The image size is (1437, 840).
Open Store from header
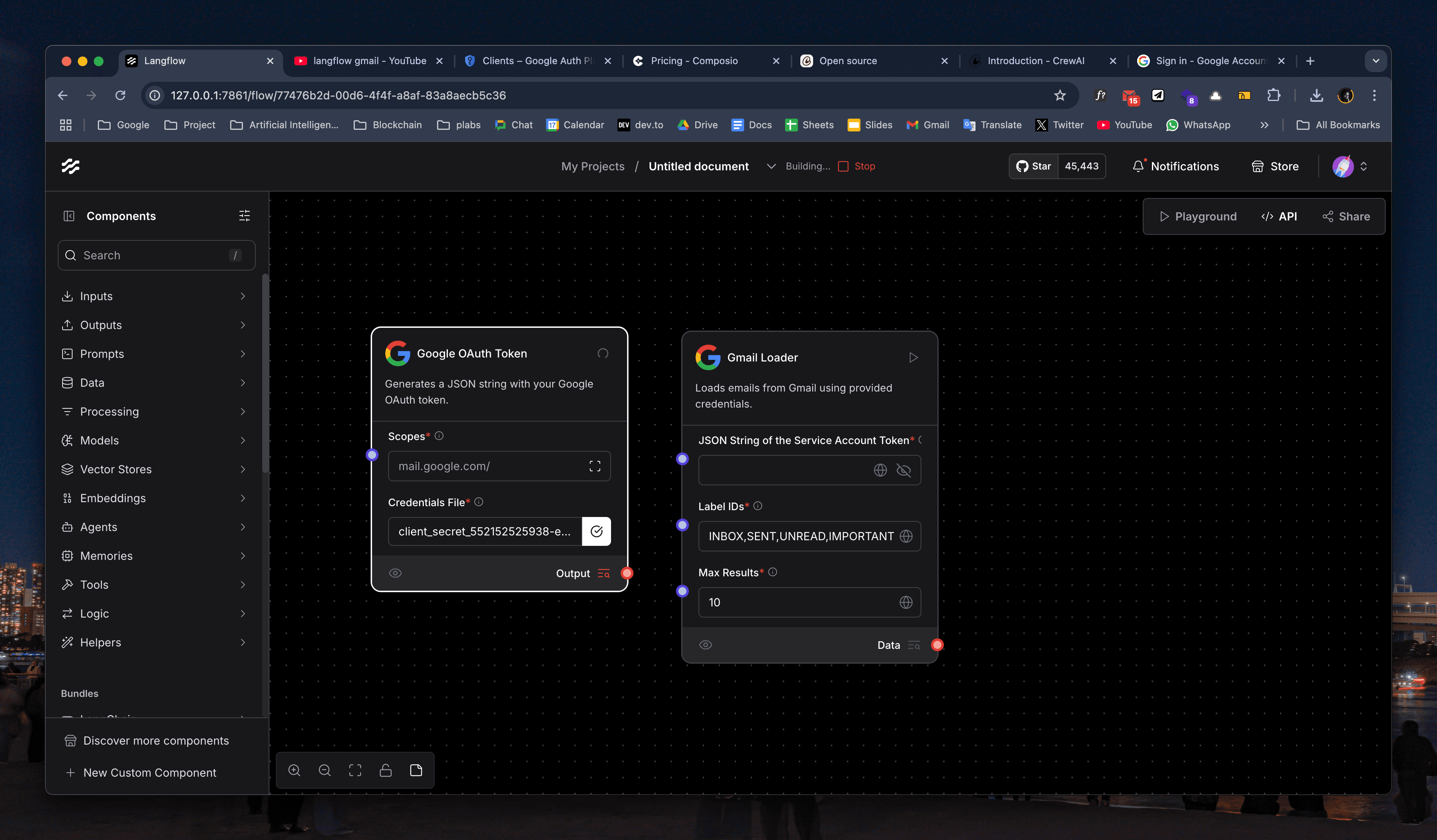click(1275, 166)
